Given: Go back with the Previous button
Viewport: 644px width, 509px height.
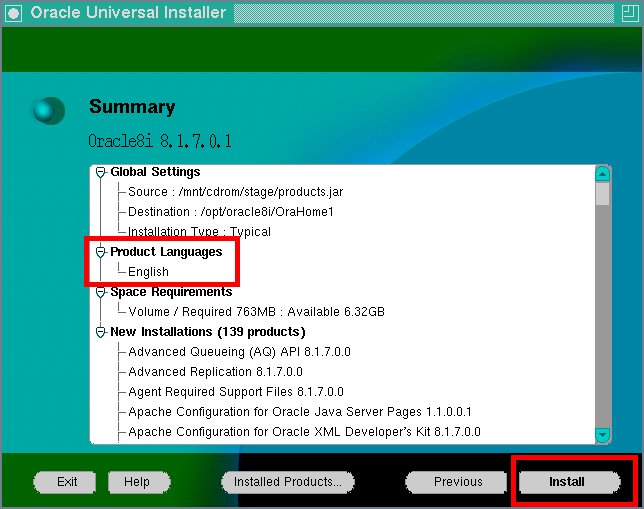Looking at the screenshot, I should pos(456,482).
